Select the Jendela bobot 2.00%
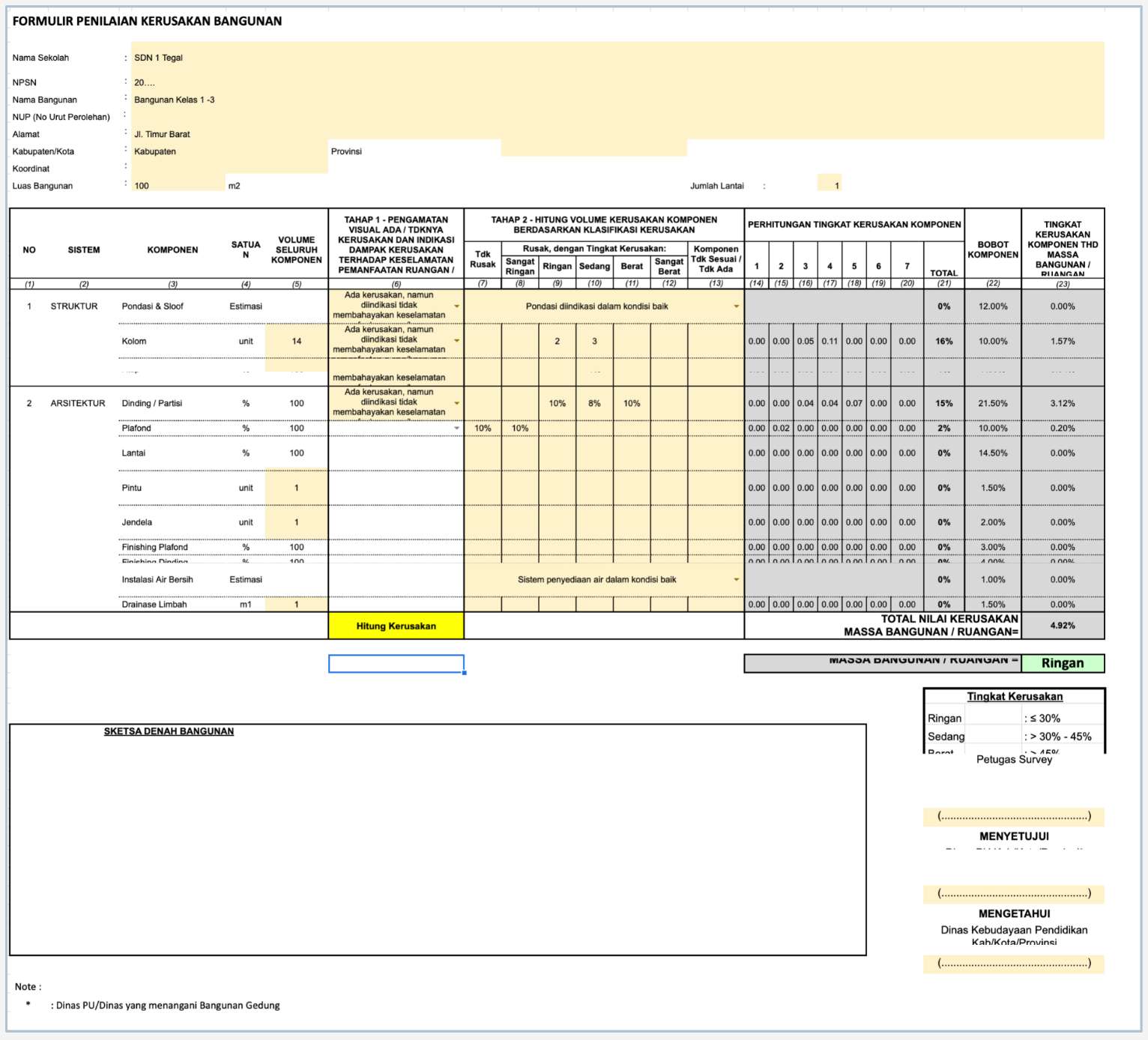The width and height of the screenshot is (1148, 1040). point(993,522)
